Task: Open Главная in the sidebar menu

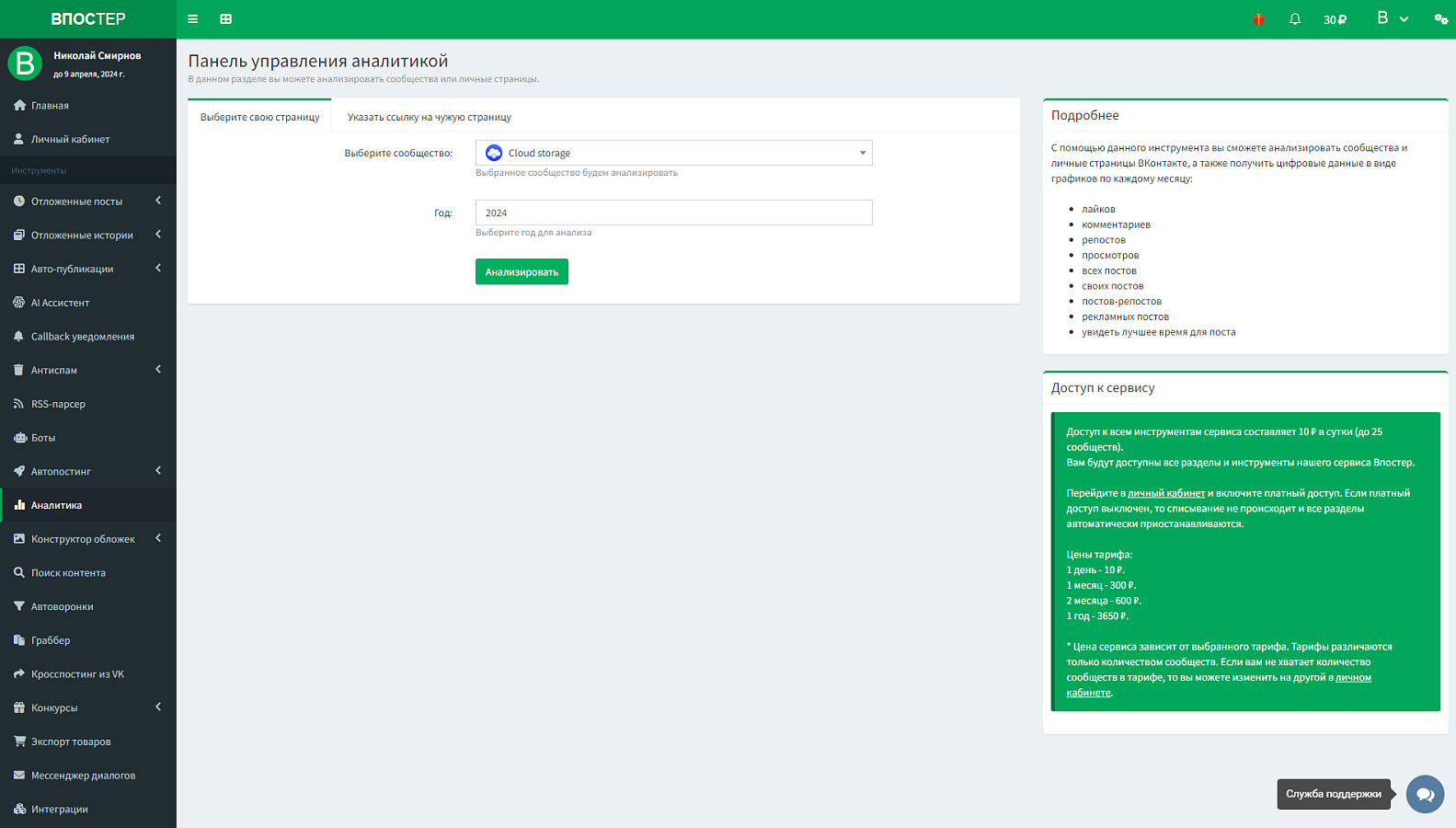Action: point(88,106)
